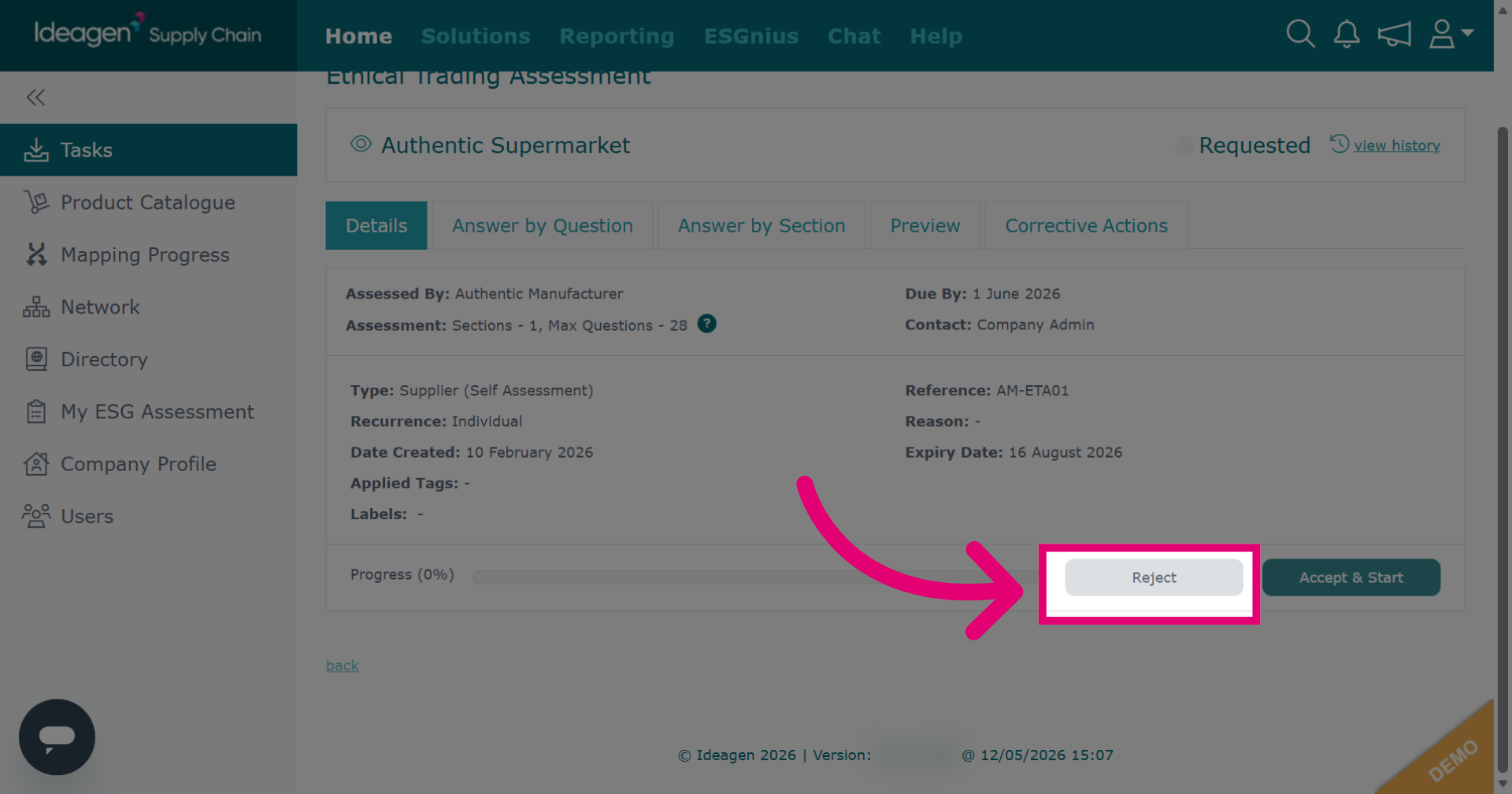Click the Supplier (Self Assessment) type value

(496, 391)
